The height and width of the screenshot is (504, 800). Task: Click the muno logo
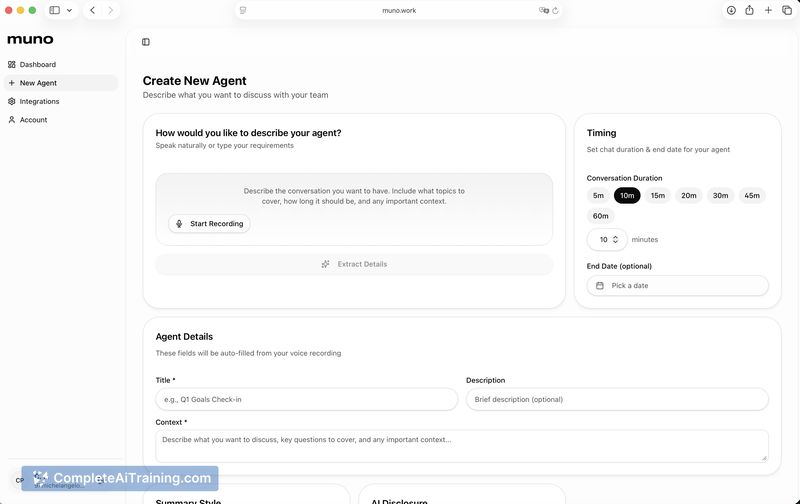[30, 39]
